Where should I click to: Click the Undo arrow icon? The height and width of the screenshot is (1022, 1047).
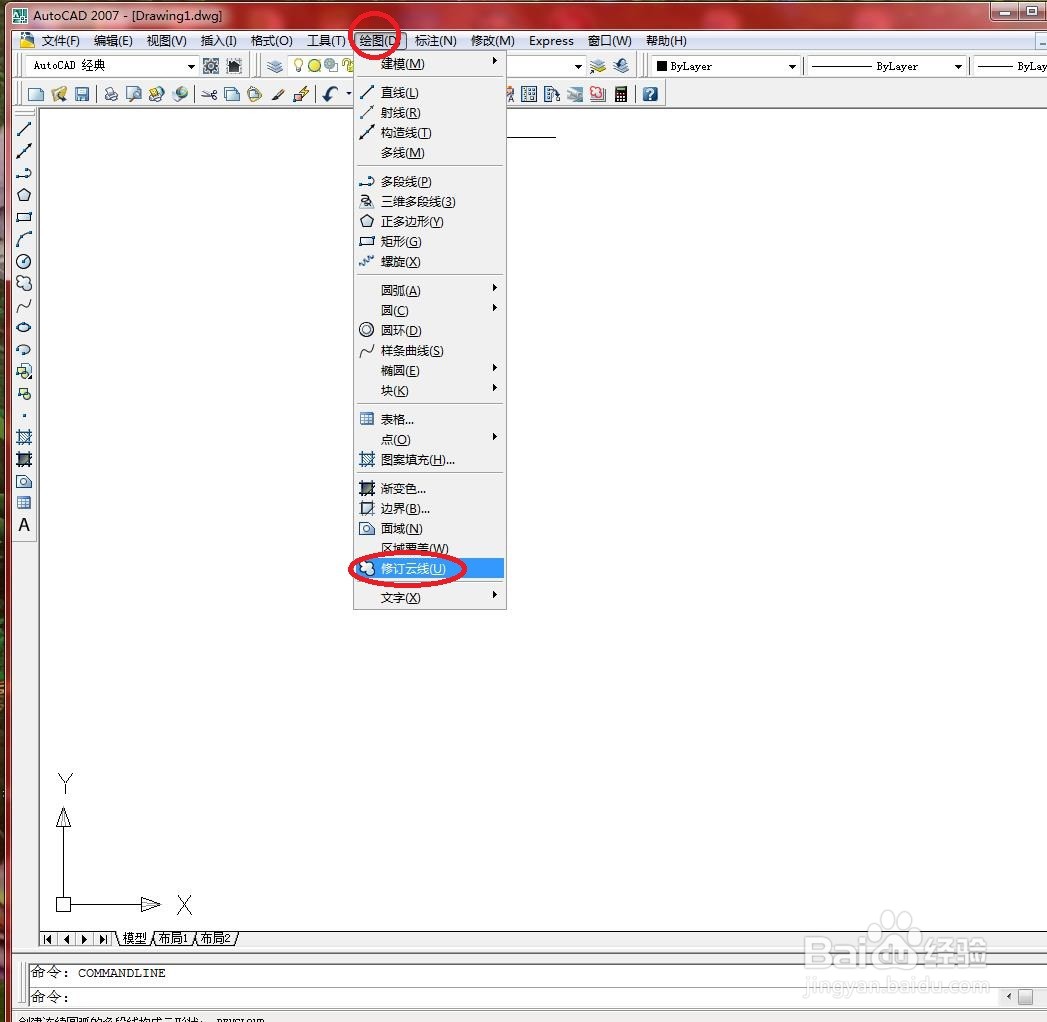click(x=330, y=94)
